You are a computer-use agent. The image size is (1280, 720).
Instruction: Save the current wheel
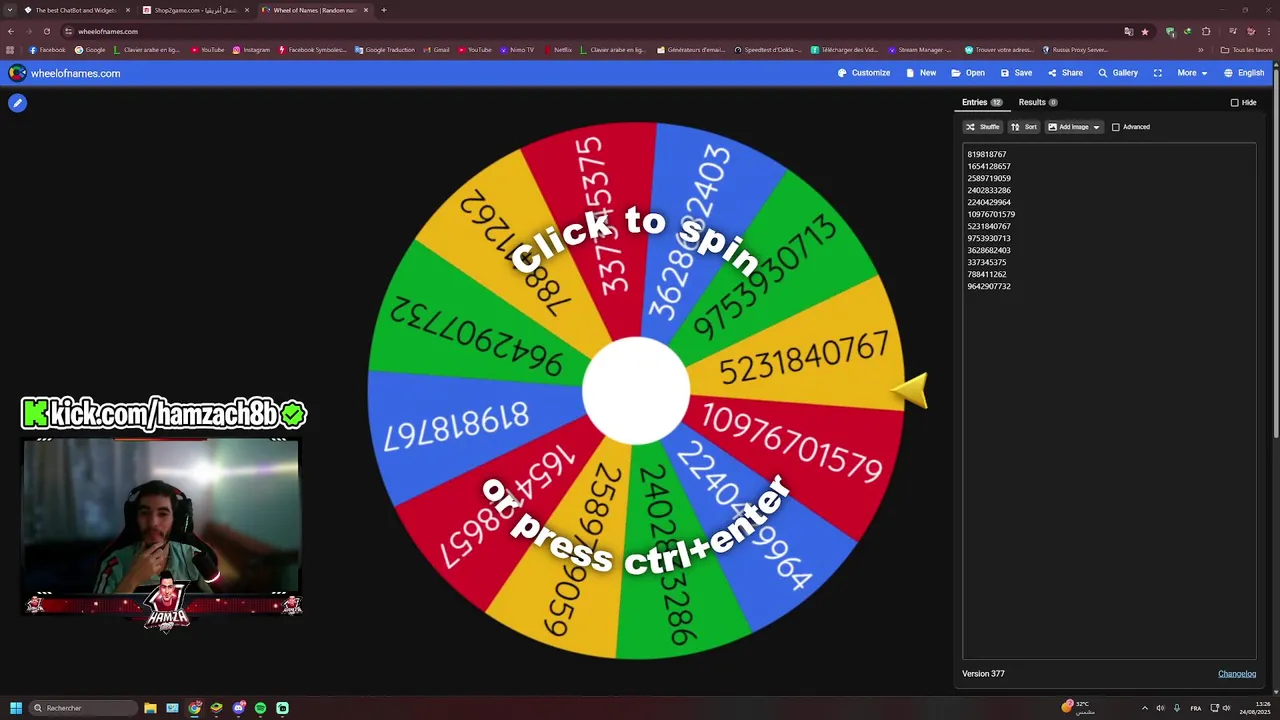1016,73
